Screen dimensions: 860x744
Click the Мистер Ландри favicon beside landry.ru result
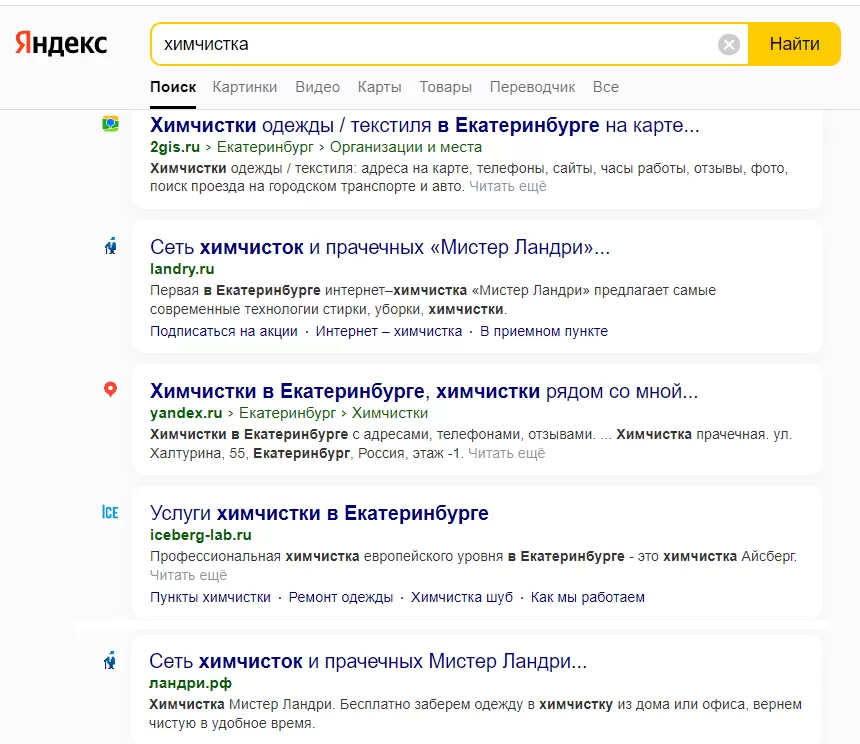coord(110,246)
